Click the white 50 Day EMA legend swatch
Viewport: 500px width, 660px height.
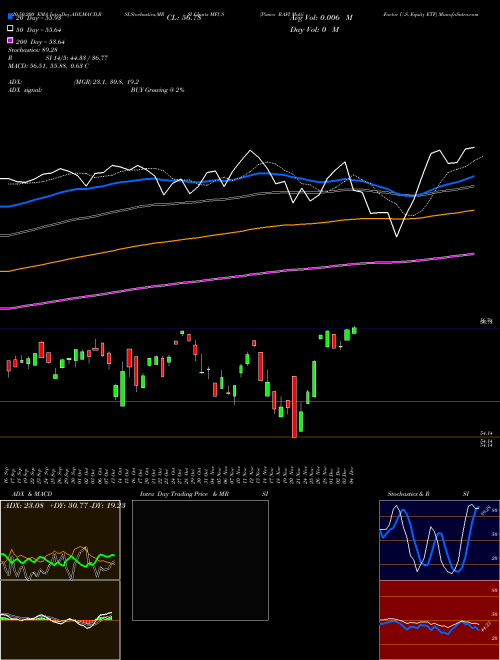point(10,29)
